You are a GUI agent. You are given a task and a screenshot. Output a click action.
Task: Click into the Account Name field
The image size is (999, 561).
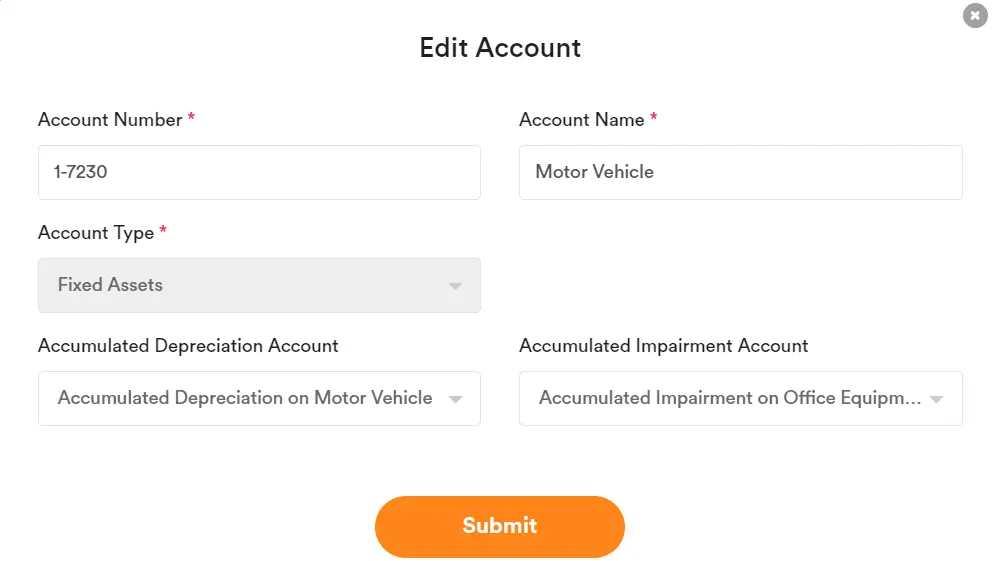[x=740, y=172]
